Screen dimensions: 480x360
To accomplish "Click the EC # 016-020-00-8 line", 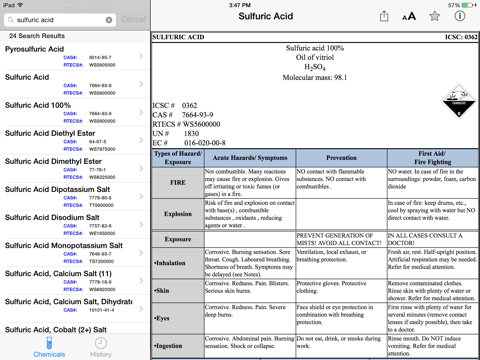I will (189, 143).
